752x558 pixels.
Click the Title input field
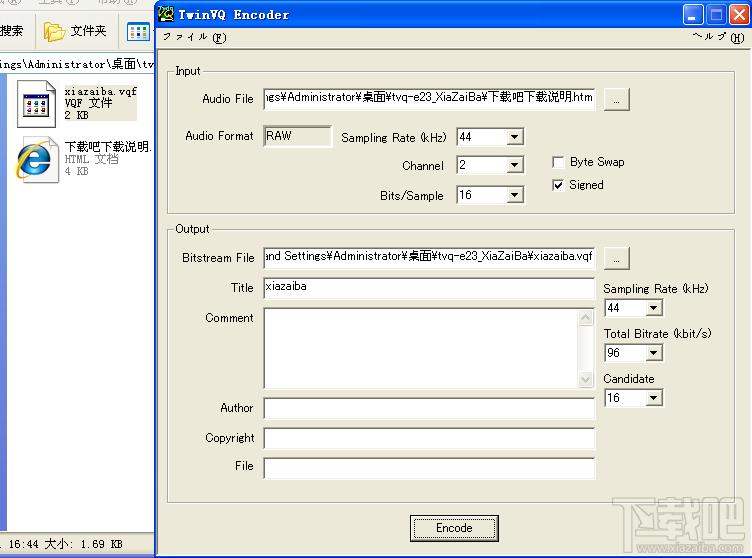pyautogui.click(x=429, y=288)
